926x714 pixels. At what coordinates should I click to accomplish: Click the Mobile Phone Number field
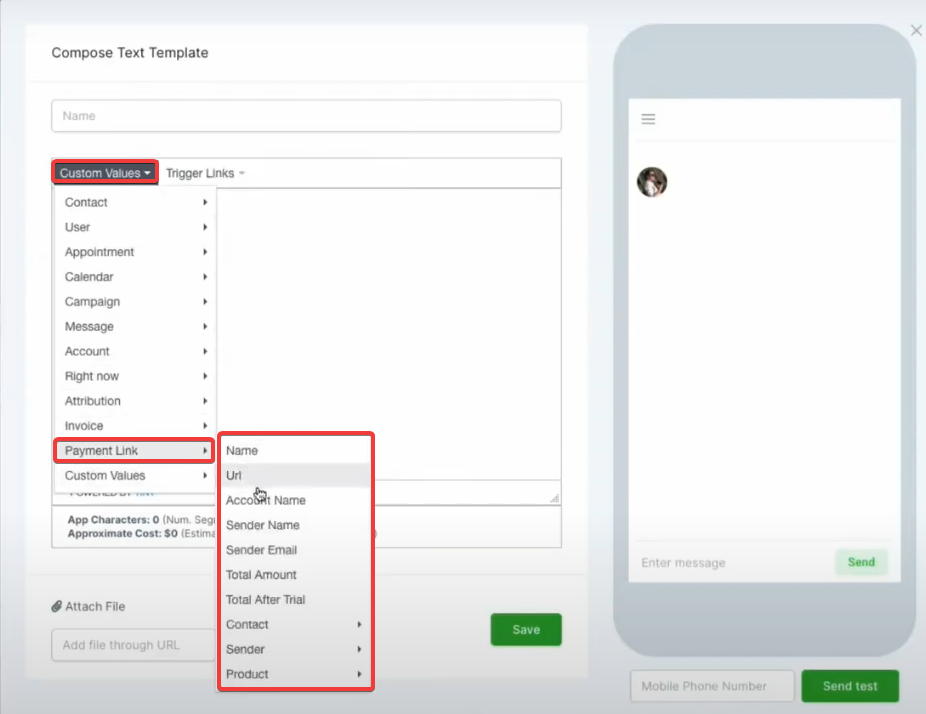712,686
